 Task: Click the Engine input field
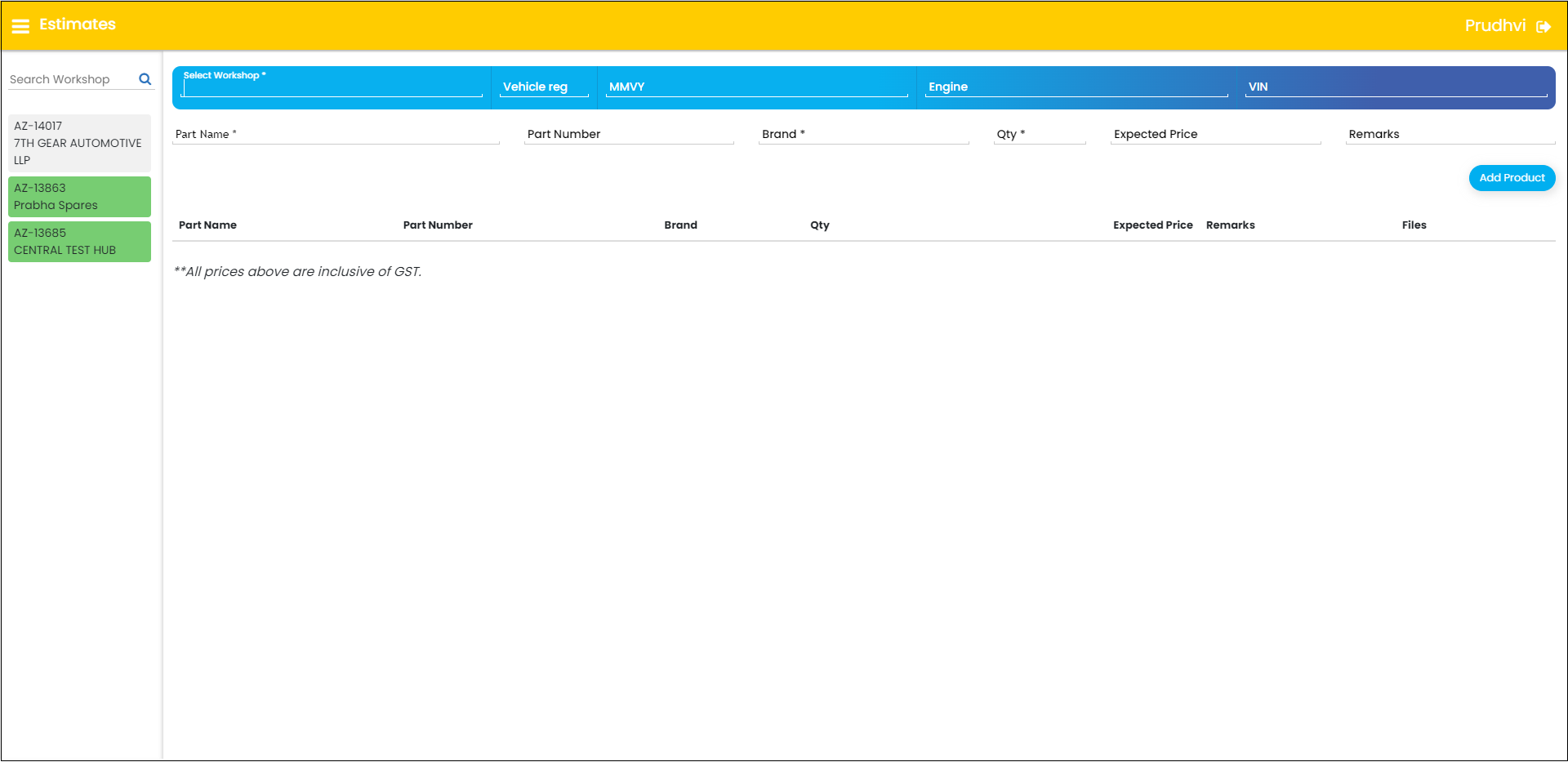1076,87
